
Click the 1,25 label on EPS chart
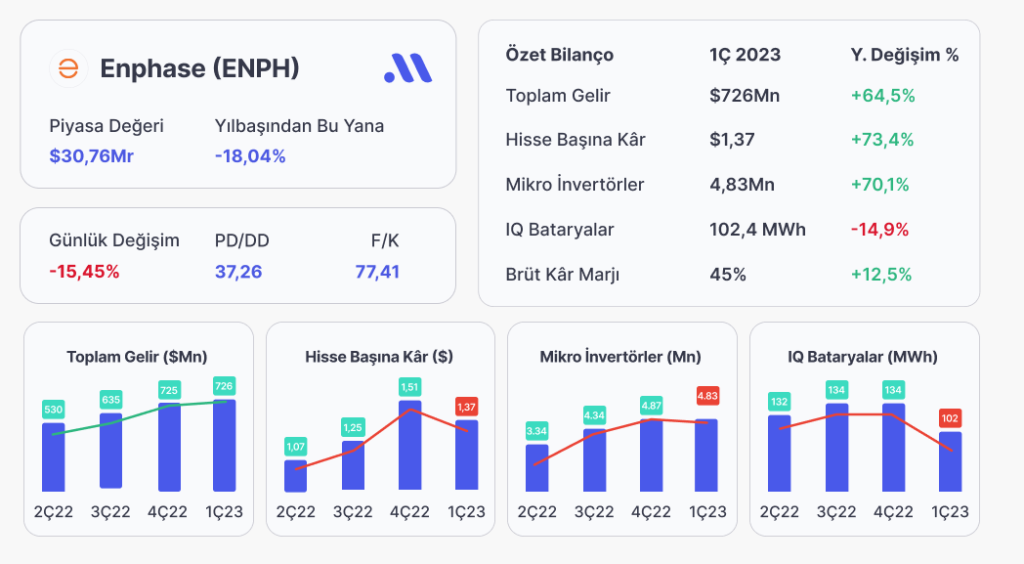(353, 428)
